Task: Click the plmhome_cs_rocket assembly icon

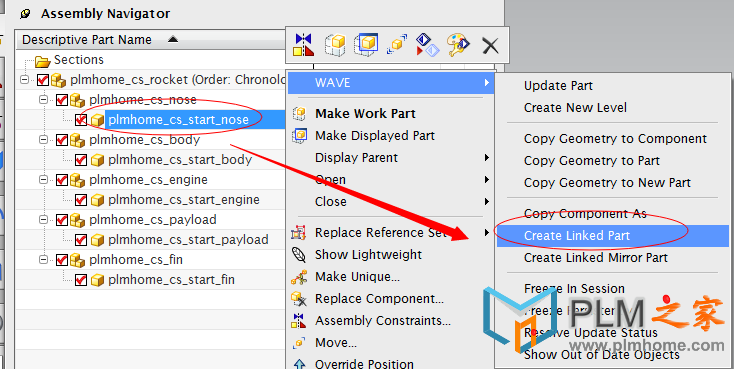Action: tap(58, 81)
